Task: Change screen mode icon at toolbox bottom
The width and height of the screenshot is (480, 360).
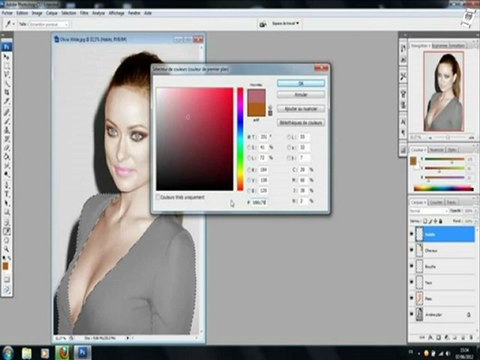Action: [x=6, y=290]
